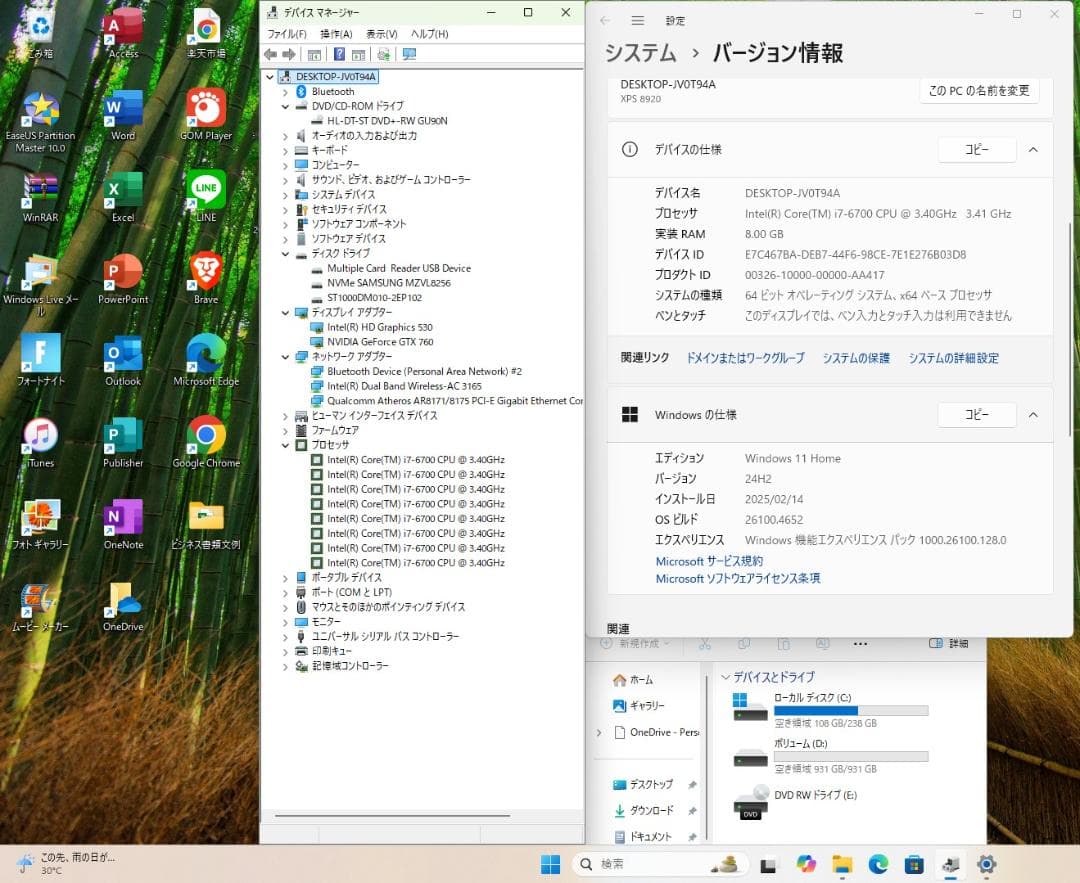This screenshot has width=1080, height=883.
Task: Click the Copy icon in File Explorer toolbar
Action: (x=744, y=644)
